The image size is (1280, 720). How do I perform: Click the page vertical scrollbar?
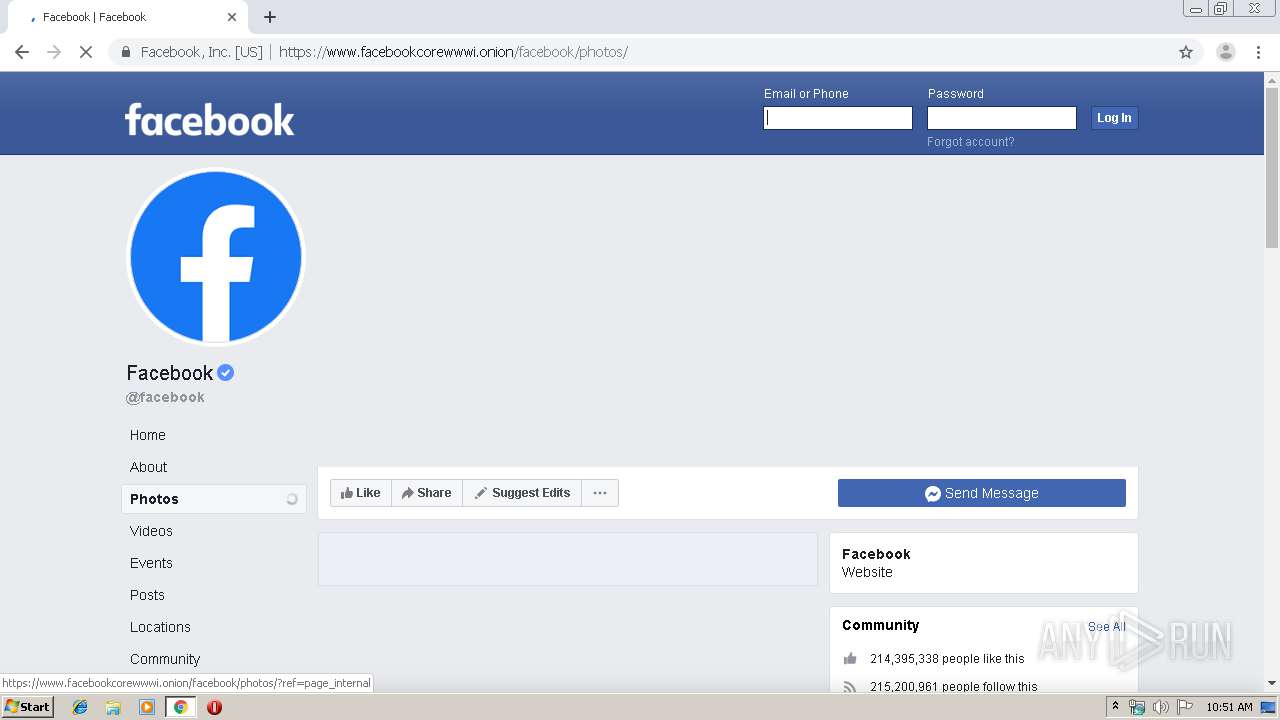pyautogui.click(x=1272, y=168)
